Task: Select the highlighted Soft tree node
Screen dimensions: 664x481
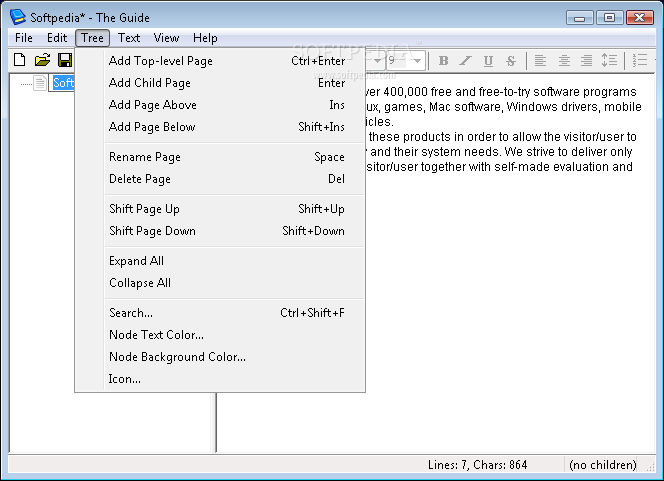Action: pyautogui.click(x=63, y=83)
